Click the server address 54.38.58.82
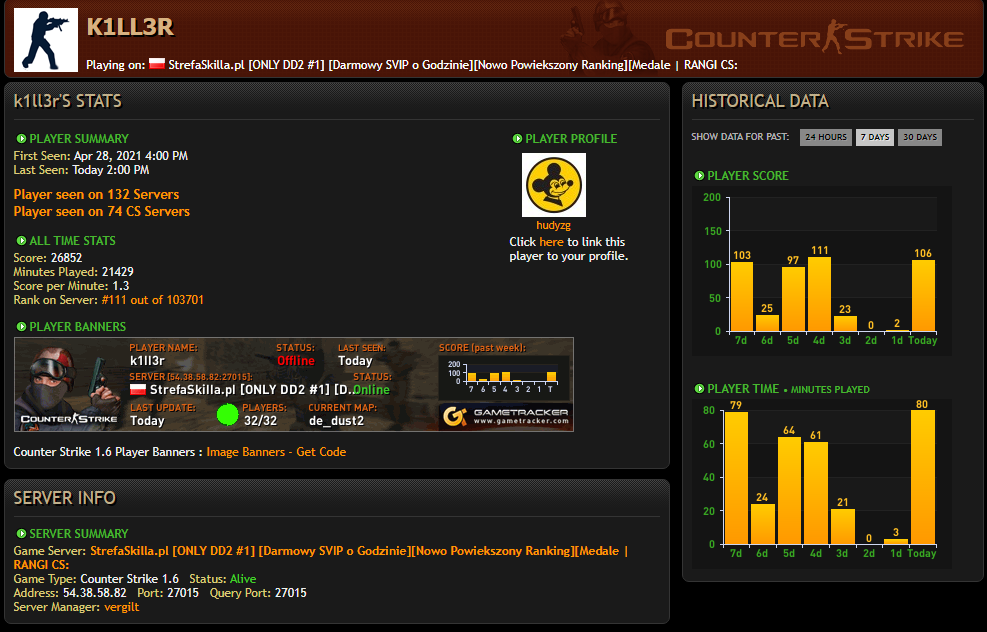Screen dimensions: 987x632 coord(94,593)
